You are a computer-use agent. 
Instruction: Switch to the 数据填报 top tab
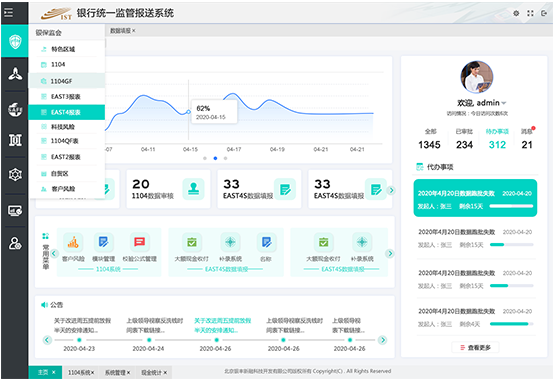point(121,31)
